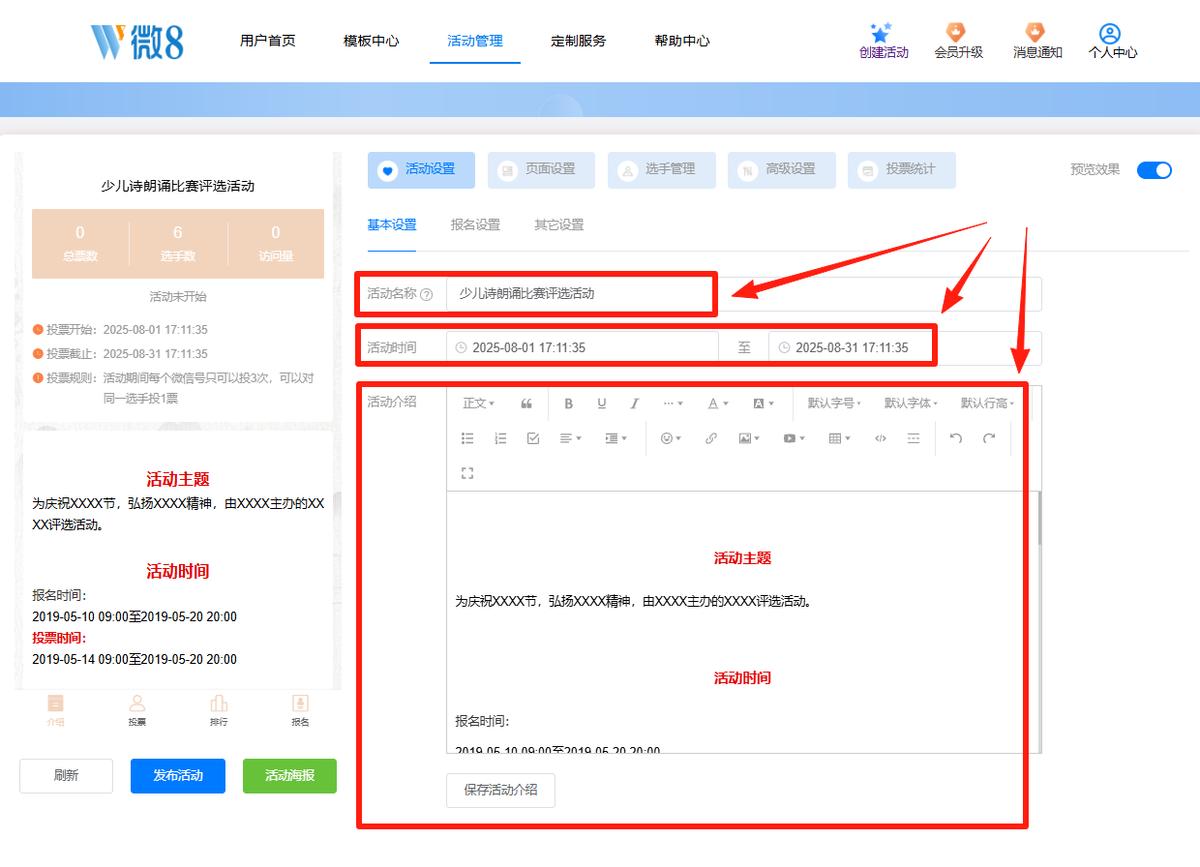Open 个人中心 user profile
The image size is (1200, 867).
pos(1113,42)
